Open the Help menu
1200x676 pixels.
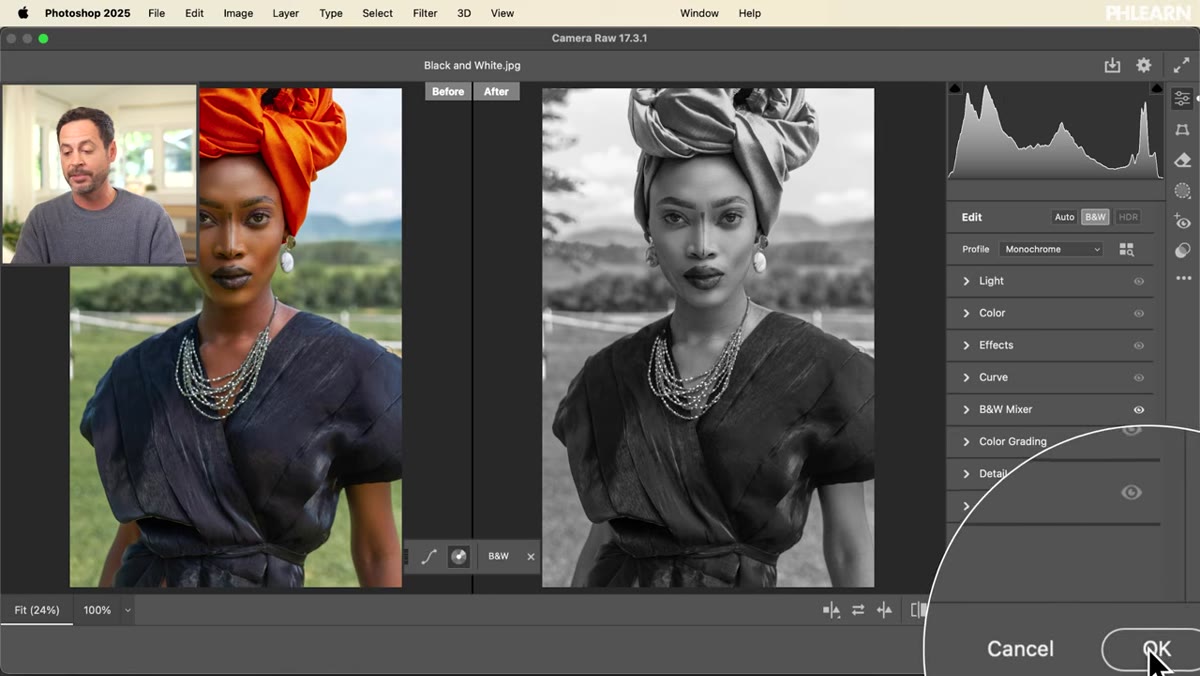[750, 13]
